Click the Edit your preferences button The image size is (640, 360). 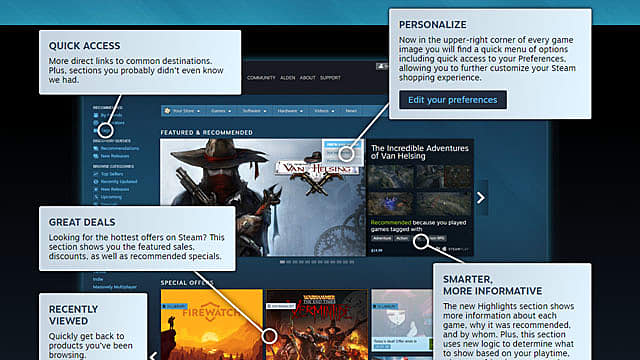(x=453, y=100)
